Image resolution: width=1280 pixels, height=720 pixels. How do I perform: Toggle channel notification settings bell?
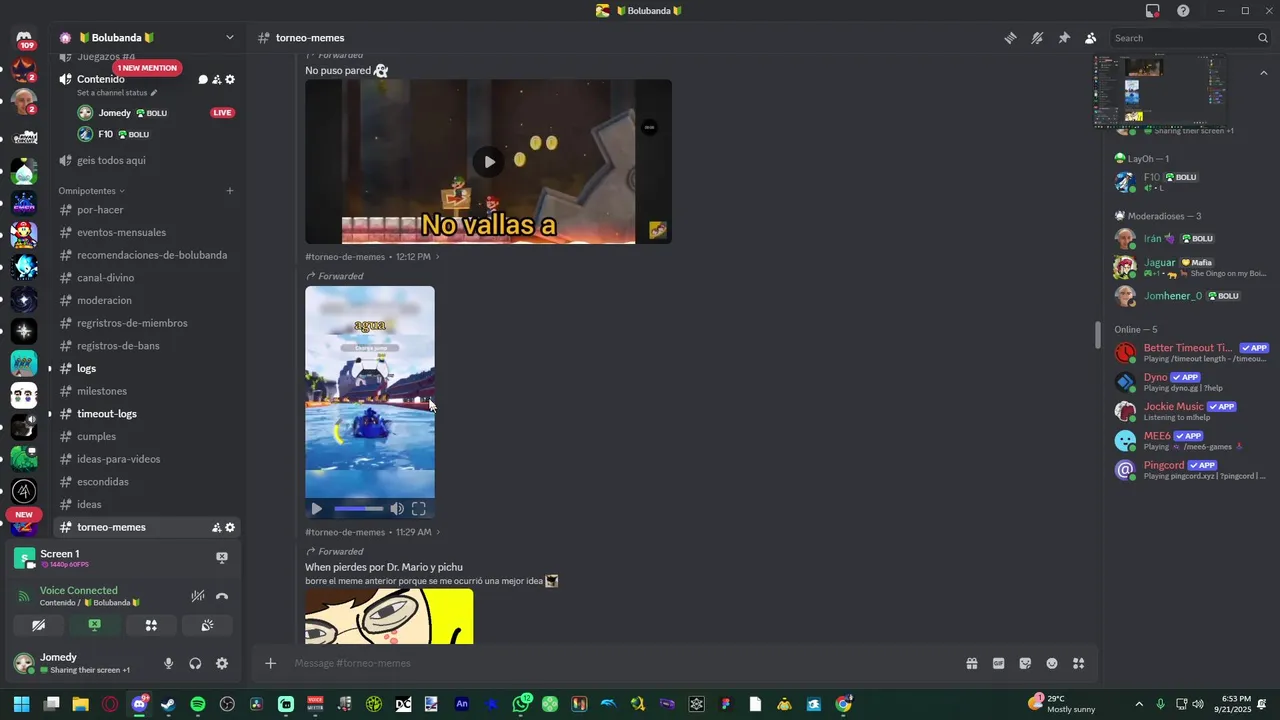(1037, 38)
